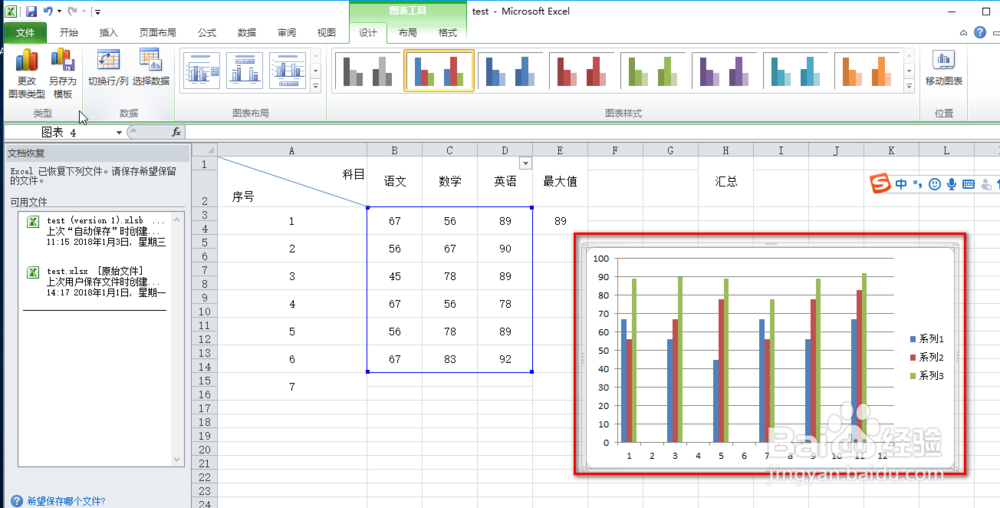Toggle Sogou punctuation mode icon
Image resolution: width=1000 pixels, height=508 pixels.
coord(917,184)
